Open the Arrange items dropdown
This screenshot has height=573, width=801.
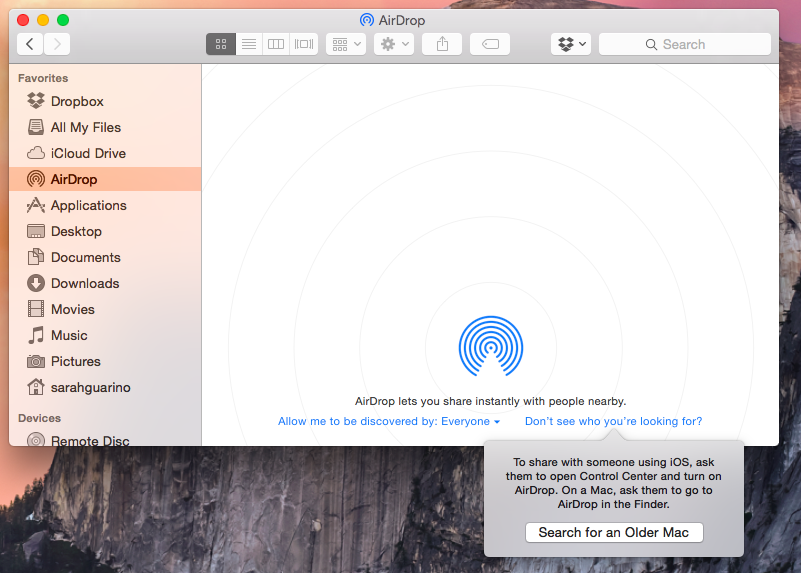[x=346, y=44]
